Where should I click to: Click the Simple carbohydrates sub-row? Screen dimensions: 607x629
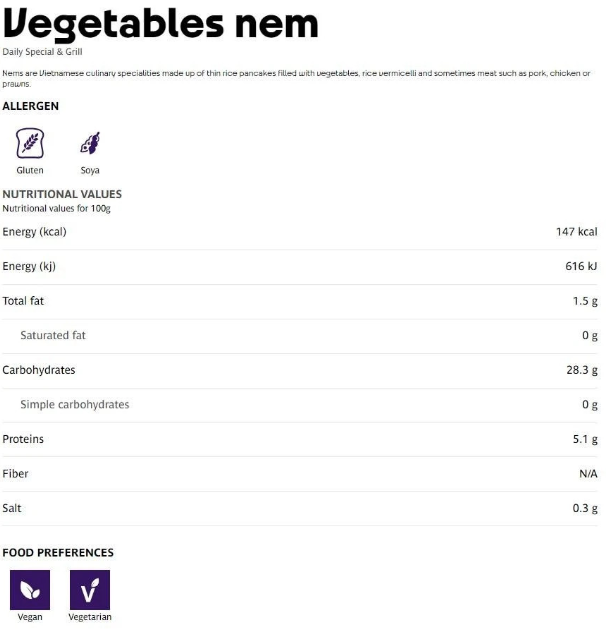coord(75,405)
